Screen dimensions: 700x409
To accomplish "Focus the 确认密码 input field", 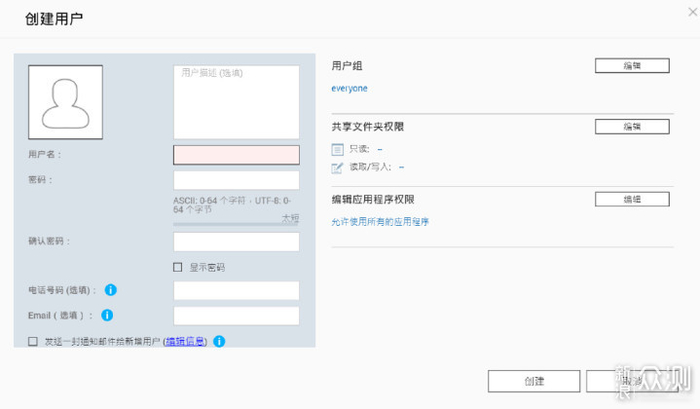I will [x=236, y=242].
